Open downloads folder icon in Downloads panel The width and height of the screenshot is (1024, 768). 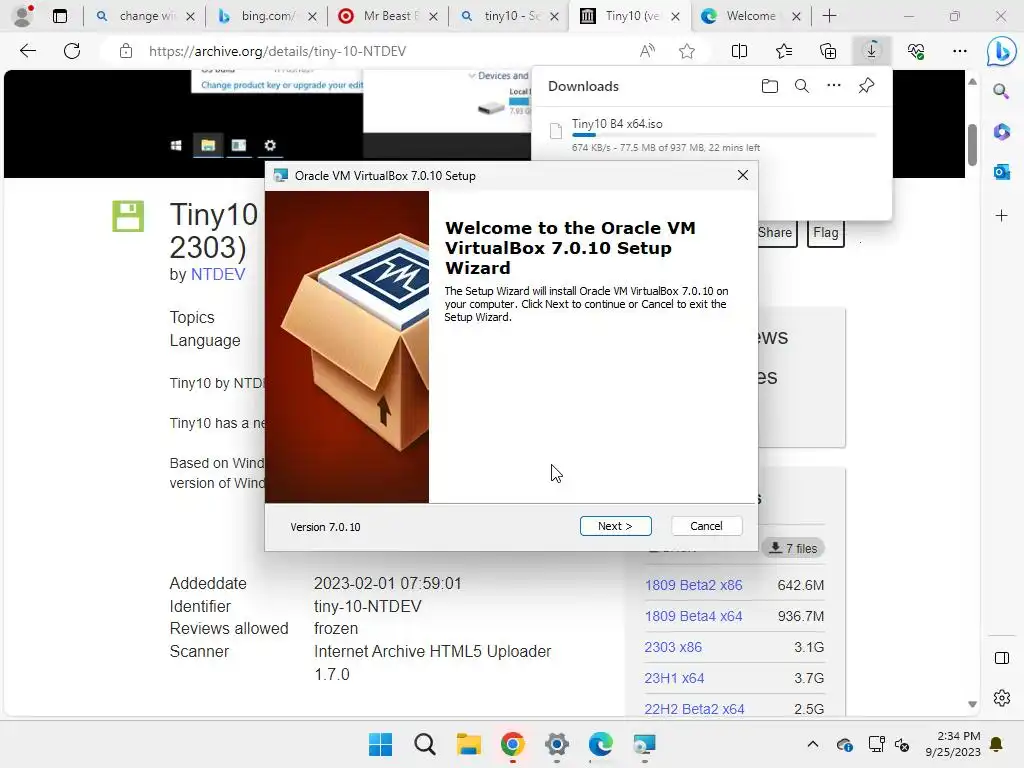point(769,86)
